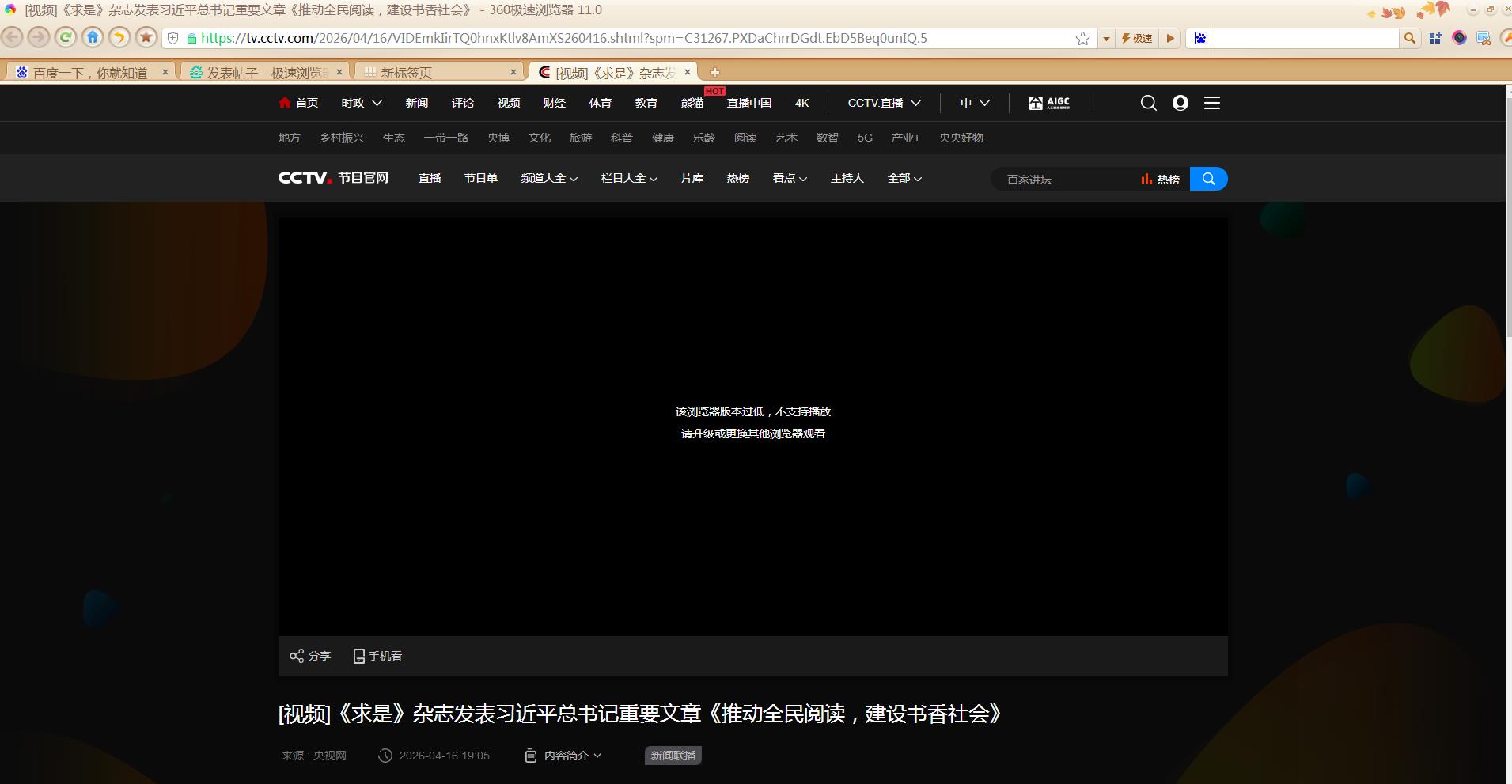Viewport: 1512px width, 784px height.
Task: Go forward with the browser forward arrow
Action: click(39, 37)
